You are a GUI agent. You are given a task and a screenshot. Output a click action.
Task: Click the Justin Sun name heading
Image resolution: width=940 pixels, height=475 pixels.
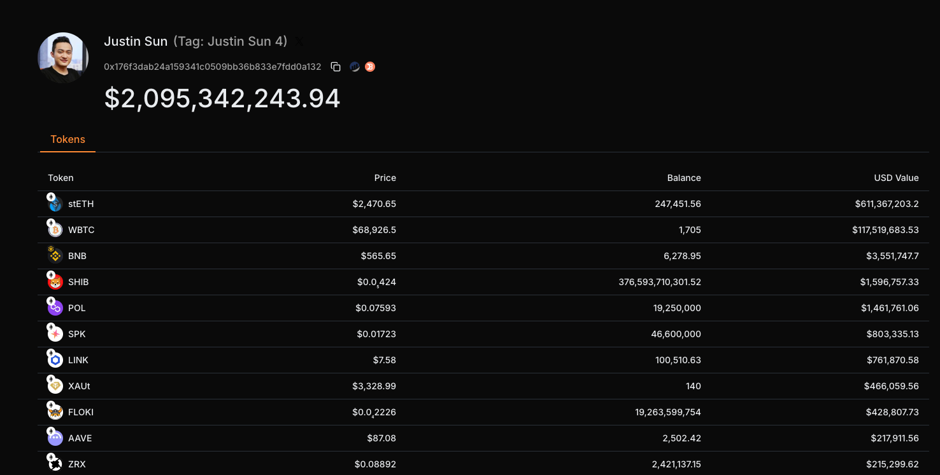(x=135, y=41)
